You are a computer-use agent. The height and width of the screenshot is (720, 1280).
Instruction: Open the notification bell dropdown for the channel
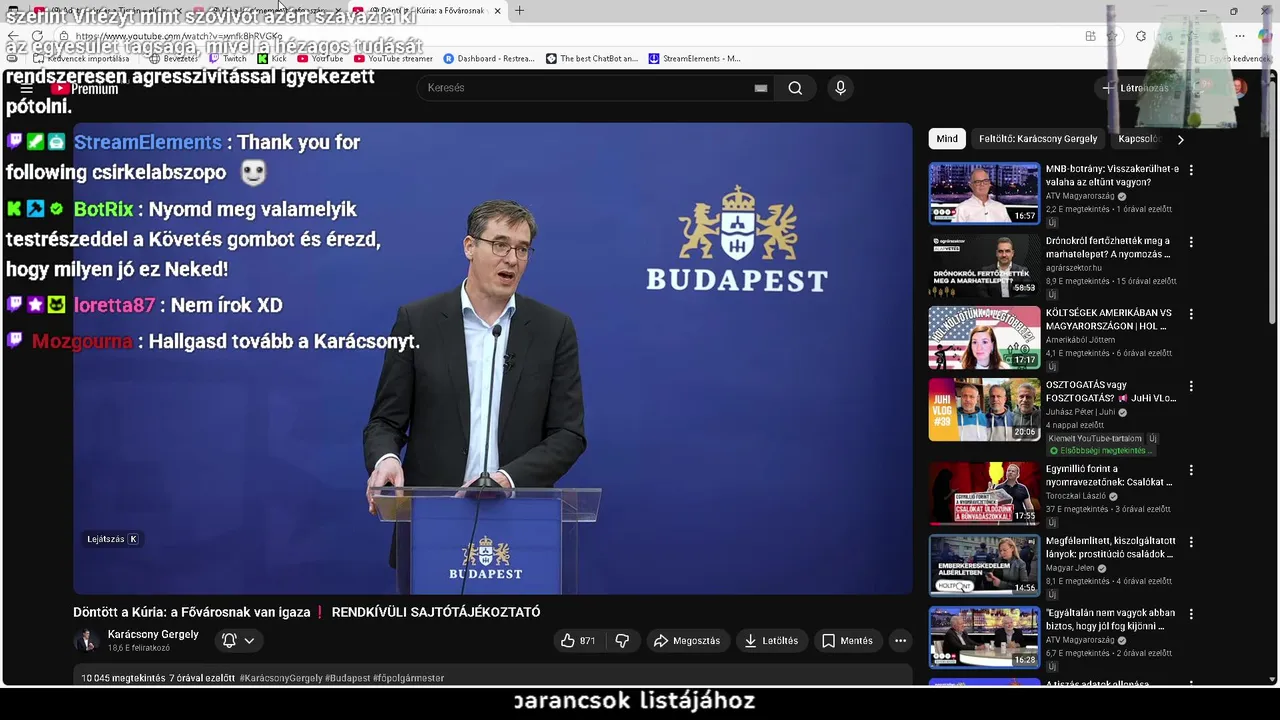click(x=238, y=641)
